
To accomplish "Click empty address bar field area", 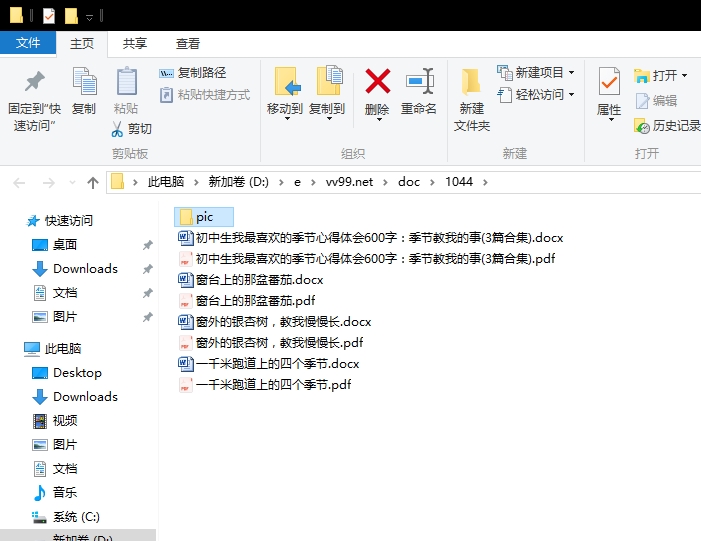I will pos(595,182).
